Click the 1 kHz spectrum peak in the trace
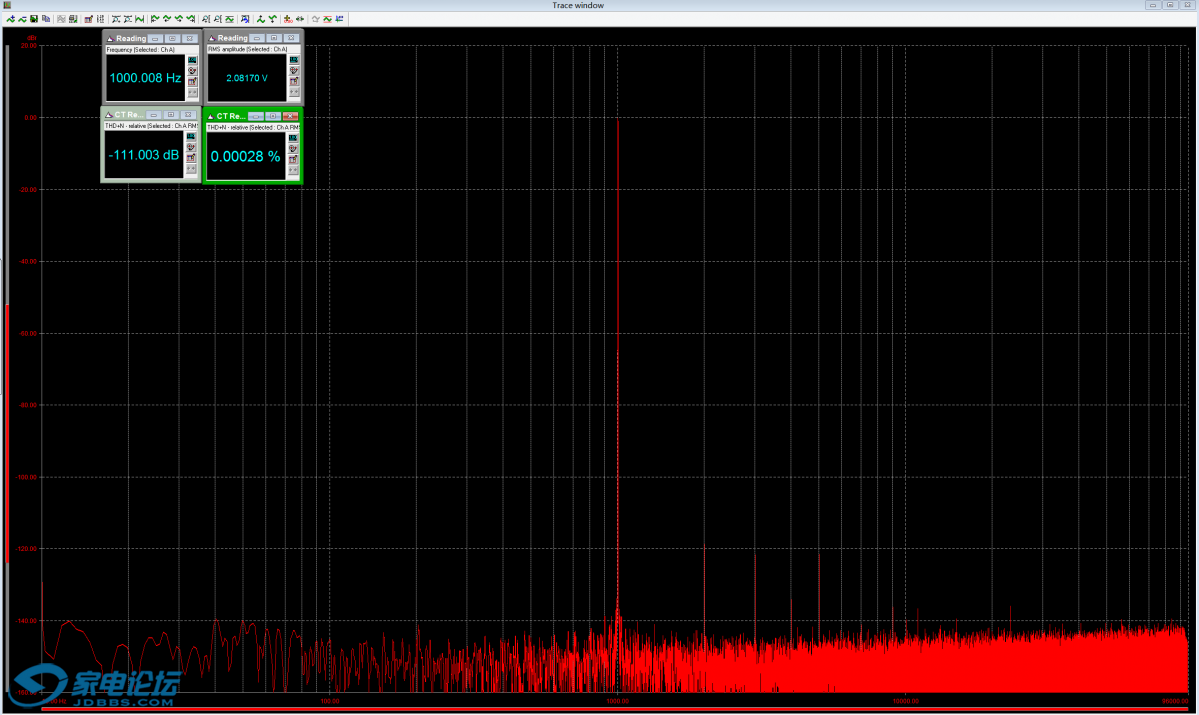1199x715 pixels. (618, 300)
